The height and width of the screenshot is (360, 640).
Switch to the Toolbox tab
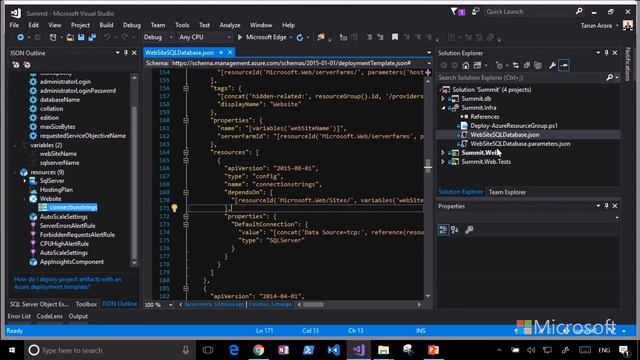click(86, 304)
